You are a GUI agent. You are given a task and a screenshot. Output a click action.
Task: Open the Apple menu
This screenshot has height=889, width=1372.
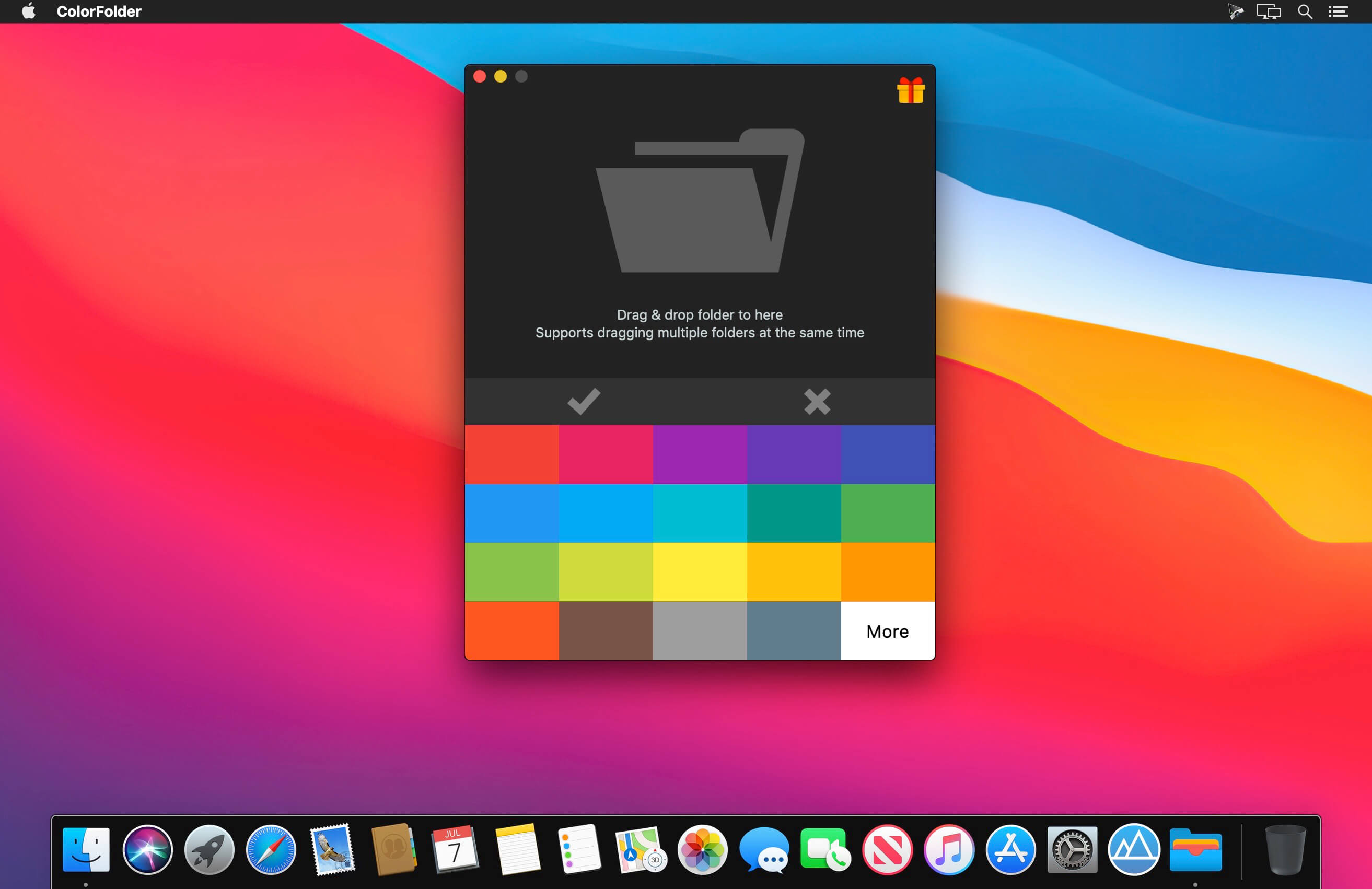point(28,11)
